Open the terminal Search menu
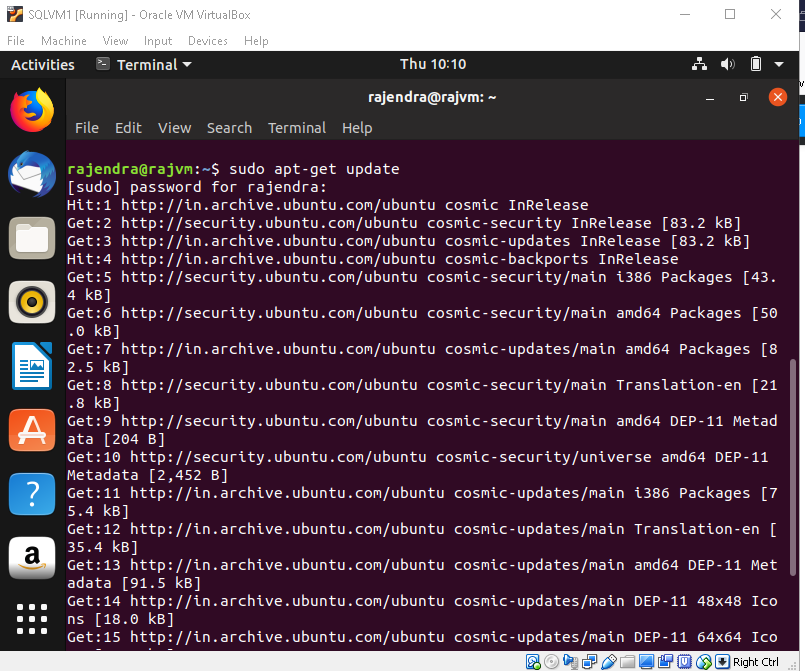Screen dimensions: 805x671 point(229,128)
